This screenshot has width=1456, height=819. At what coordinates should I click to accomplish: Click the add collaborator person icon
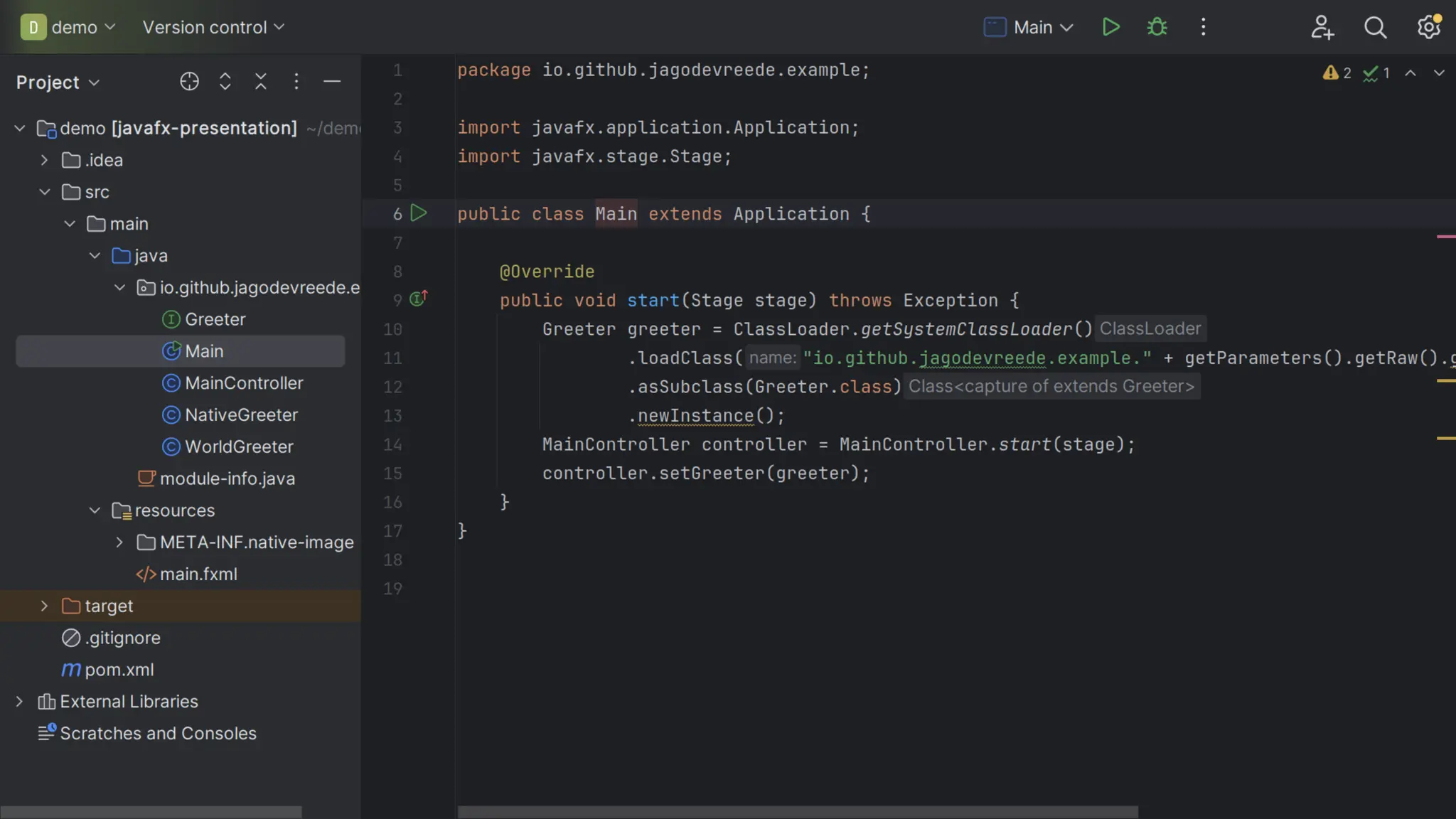click(1322, 27)
